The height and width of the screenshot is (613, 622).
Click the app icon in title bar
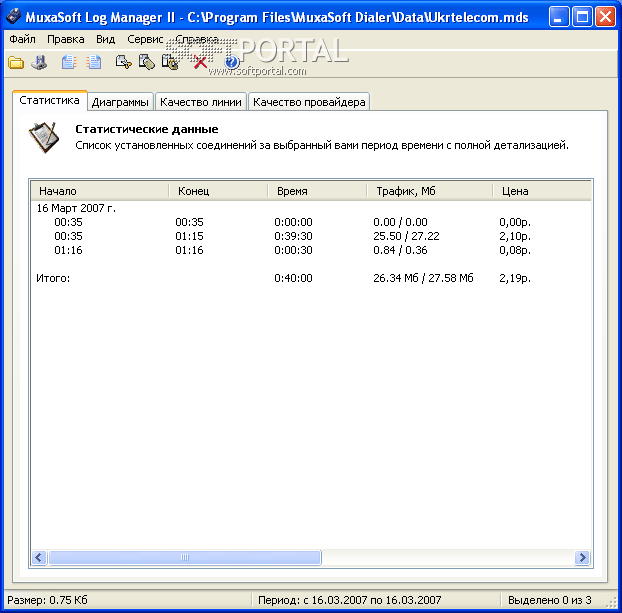pyautogui.click(x=13, y=16)
